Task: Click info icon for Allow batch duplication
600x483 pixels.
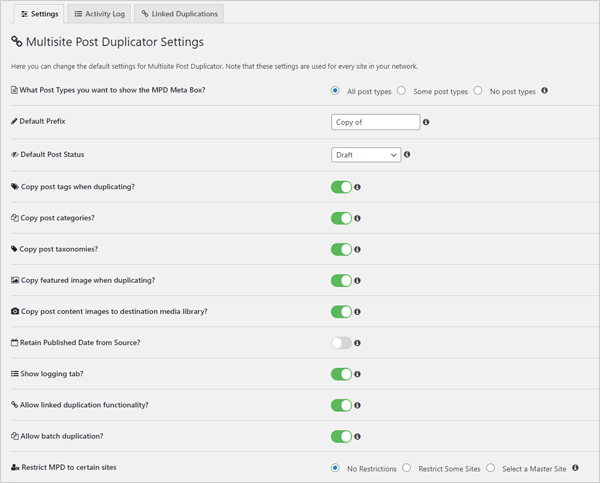Action: (x=357, y=437)
